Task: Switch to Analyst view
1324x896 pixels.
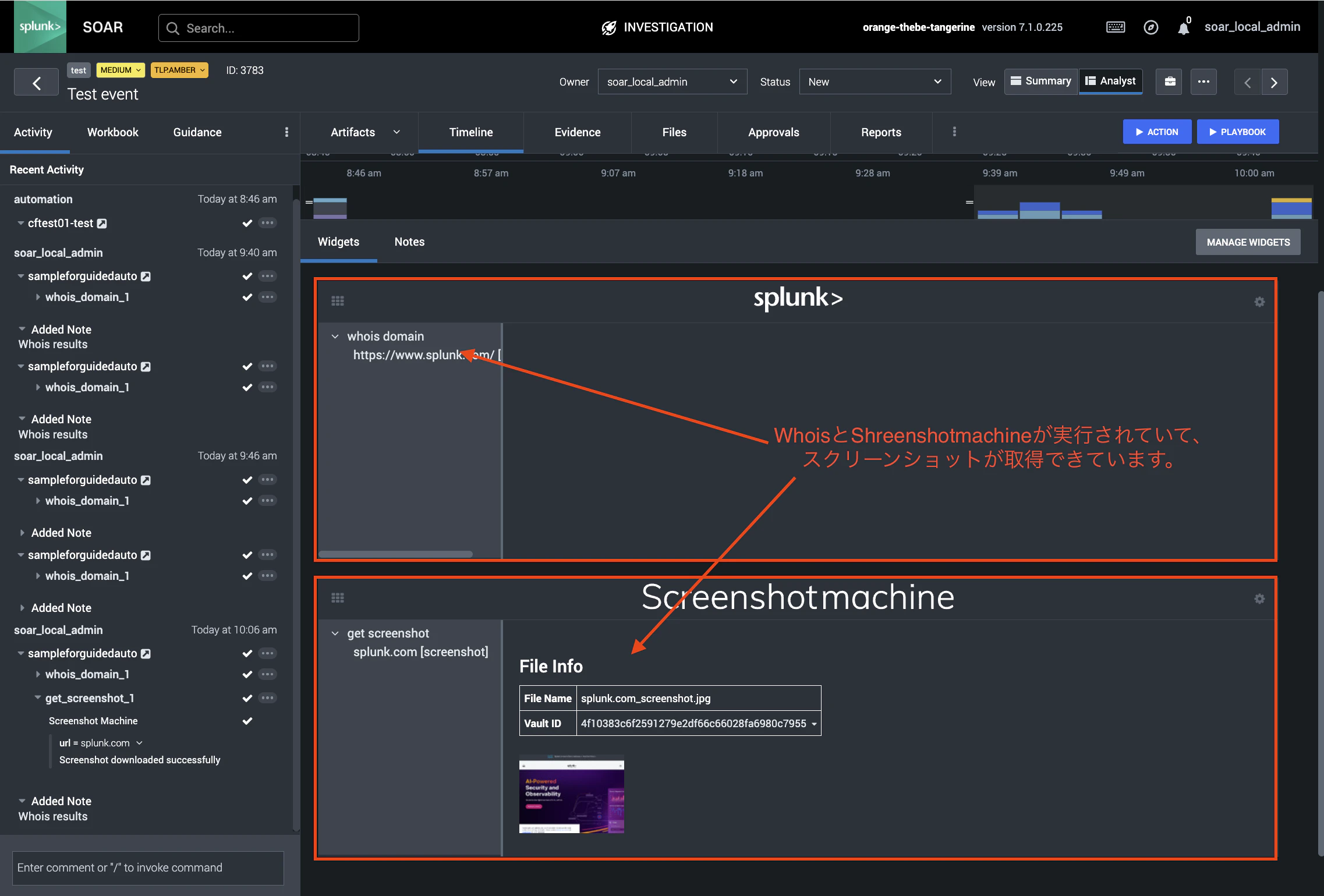Action: [x=1111, y=82]
